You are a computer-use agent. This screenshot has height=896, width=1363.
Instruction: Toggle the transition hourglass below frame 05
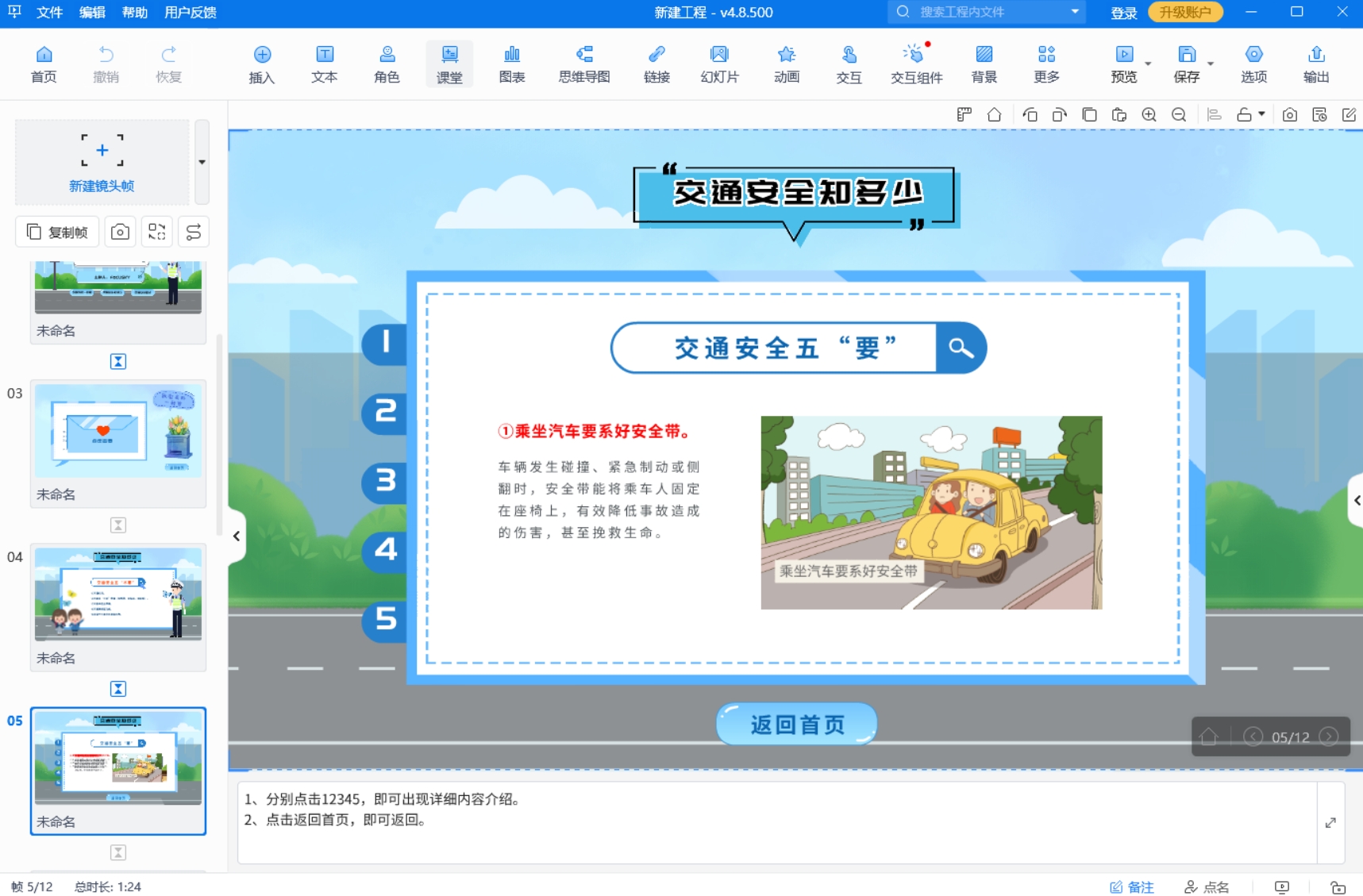click(117, 852)
